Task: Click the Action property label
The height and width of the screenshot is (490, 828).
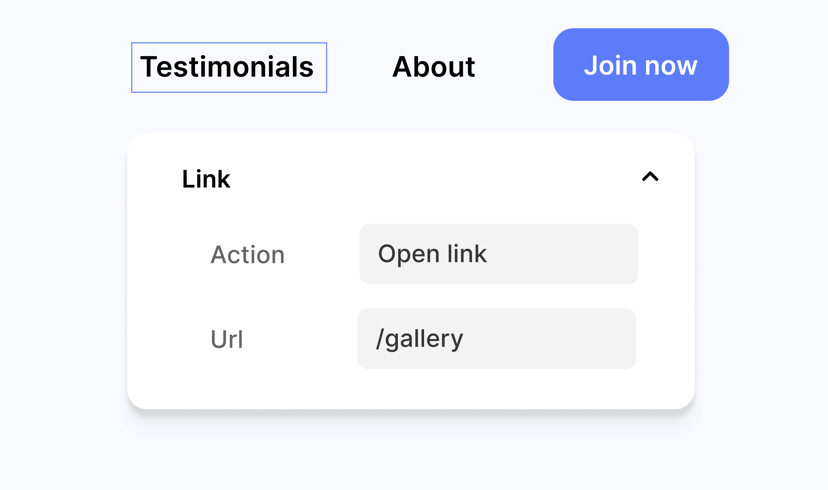Action: click(247, 255)
